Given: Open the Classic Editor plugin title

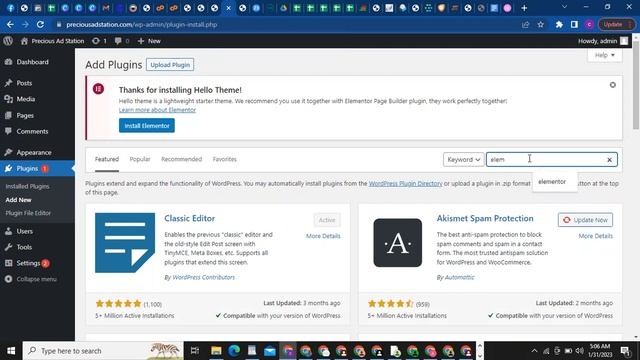Looking at the screenshot, I should [189, 218].
